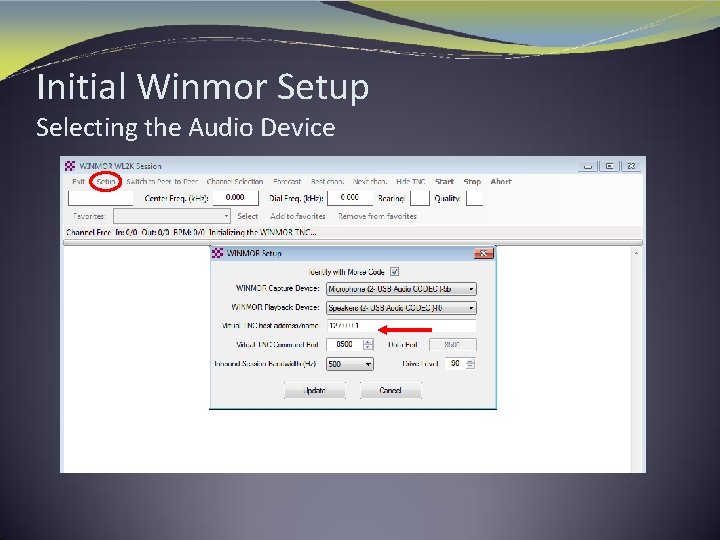Click the Quality field
The width and height of the screenshot is (720, 540).
pyautogui.click(x=474, y=198)
